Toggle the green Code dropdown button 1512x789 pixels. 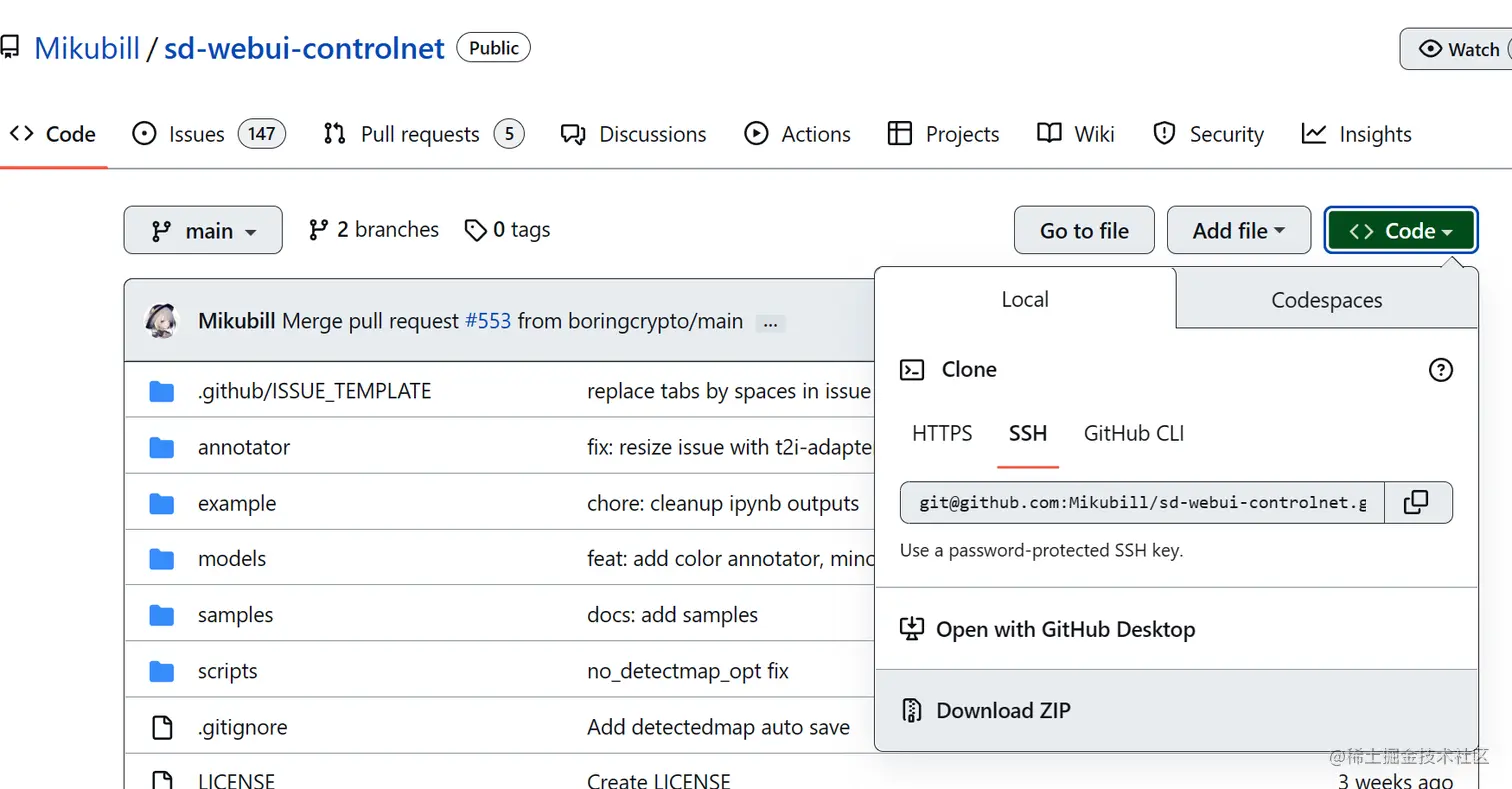click(x=1399, y=231)
